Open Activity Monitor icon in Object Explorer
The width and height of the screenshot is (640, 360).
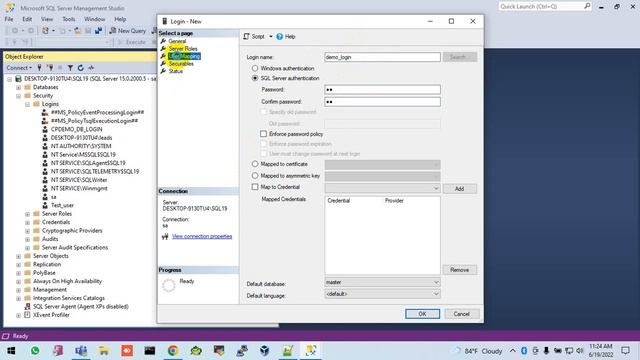[91, 68]
